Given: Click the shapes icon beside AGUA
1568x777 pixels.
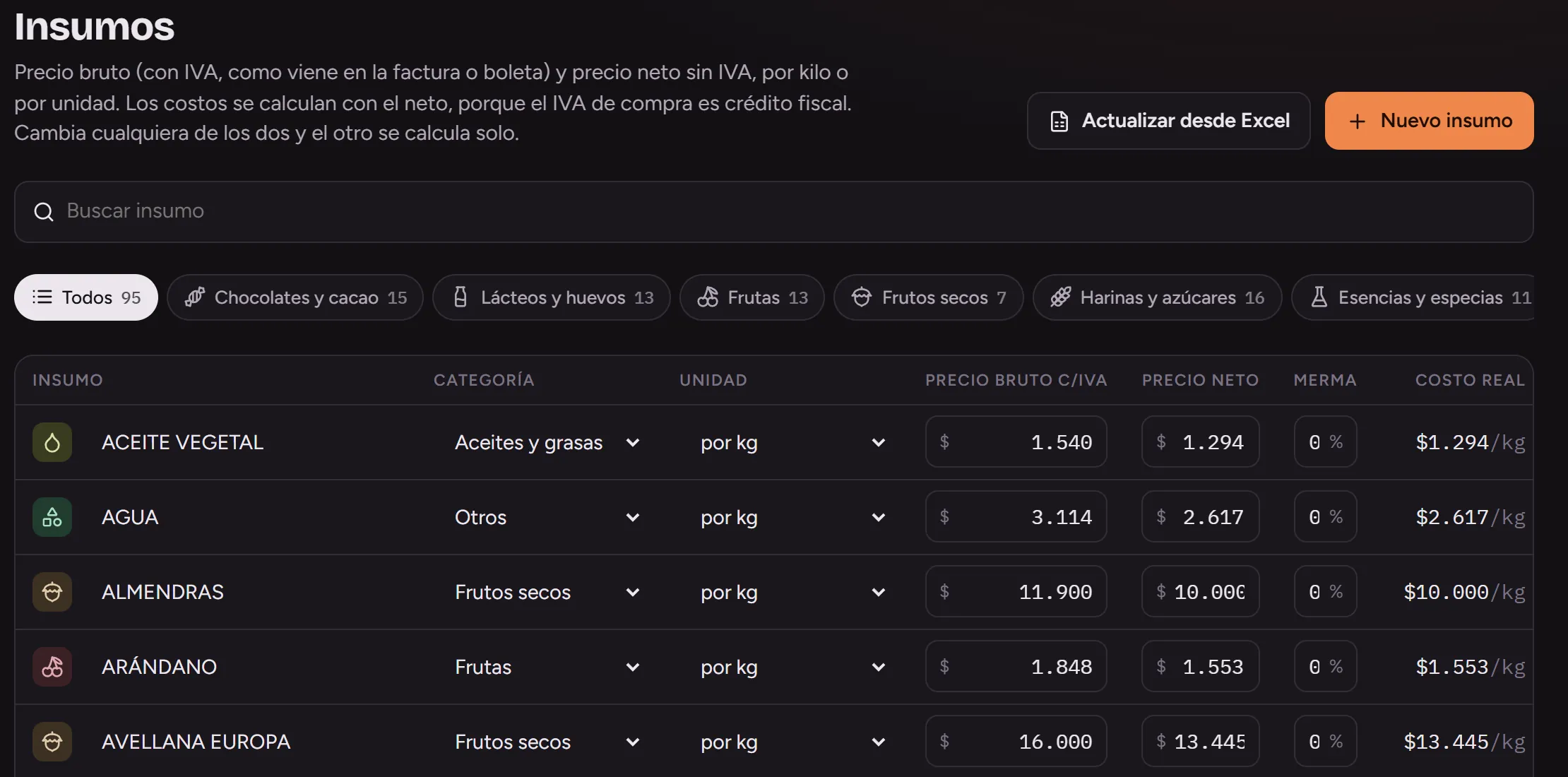Looking at the screenshot, I should point(52,517).
